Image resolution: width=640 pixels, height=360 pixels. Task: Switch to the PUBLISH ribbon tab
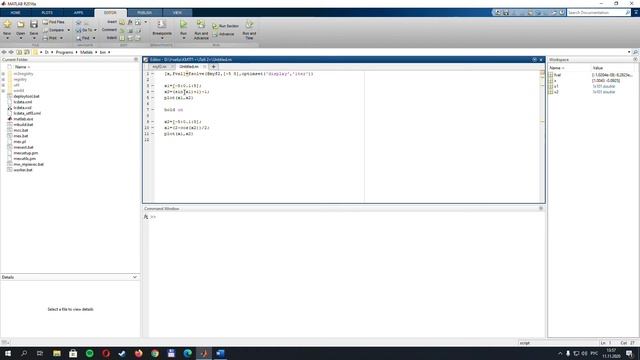click(144, 13)
